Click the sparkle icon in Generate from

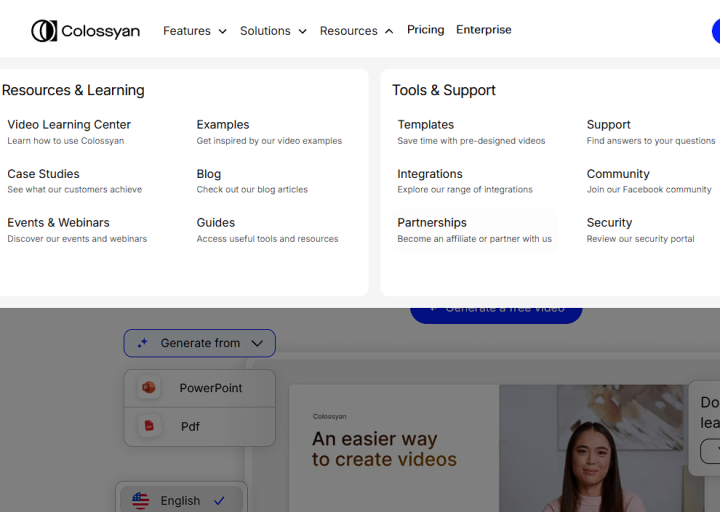(143, 343)
